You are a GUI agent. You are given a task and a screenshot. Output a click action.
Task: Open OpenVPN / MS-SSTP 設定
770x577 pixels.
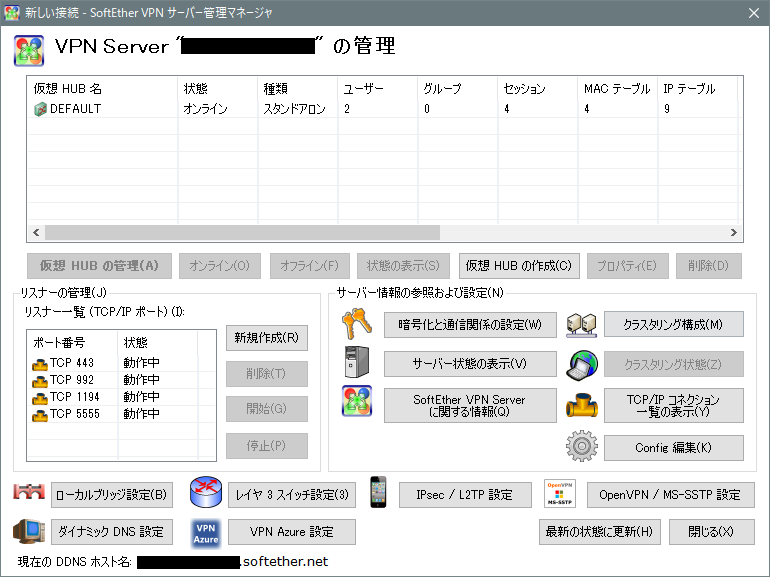670,495
